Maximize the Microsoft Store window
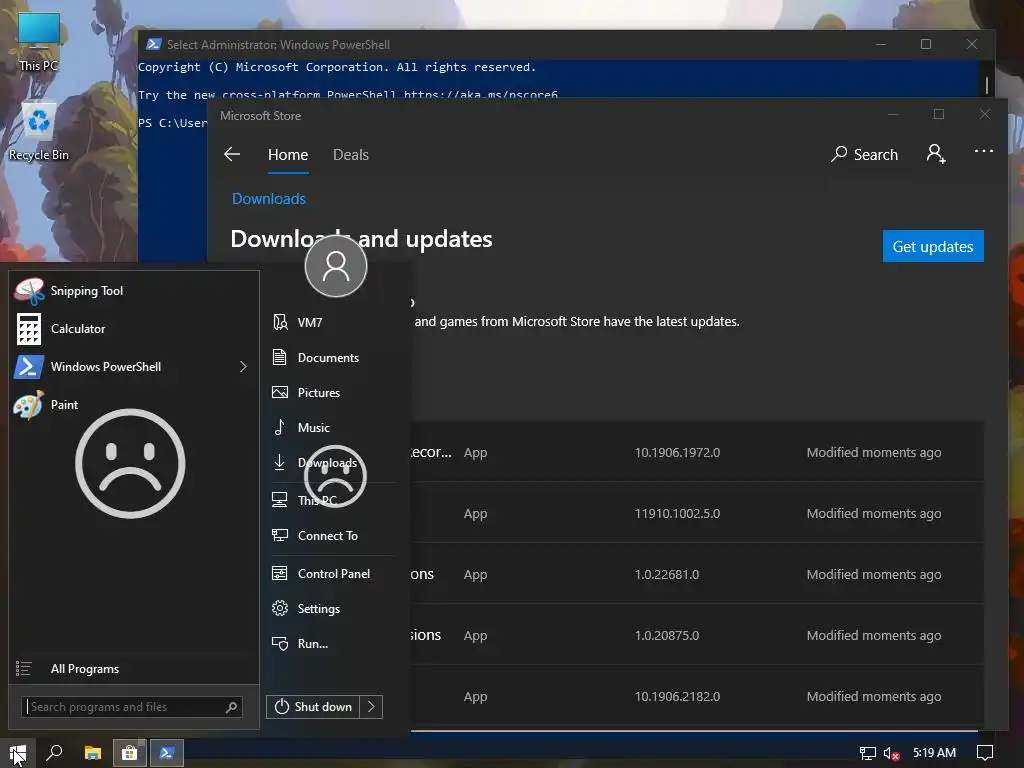Viewport: 1024px width, 768px height. click(939, 114)
